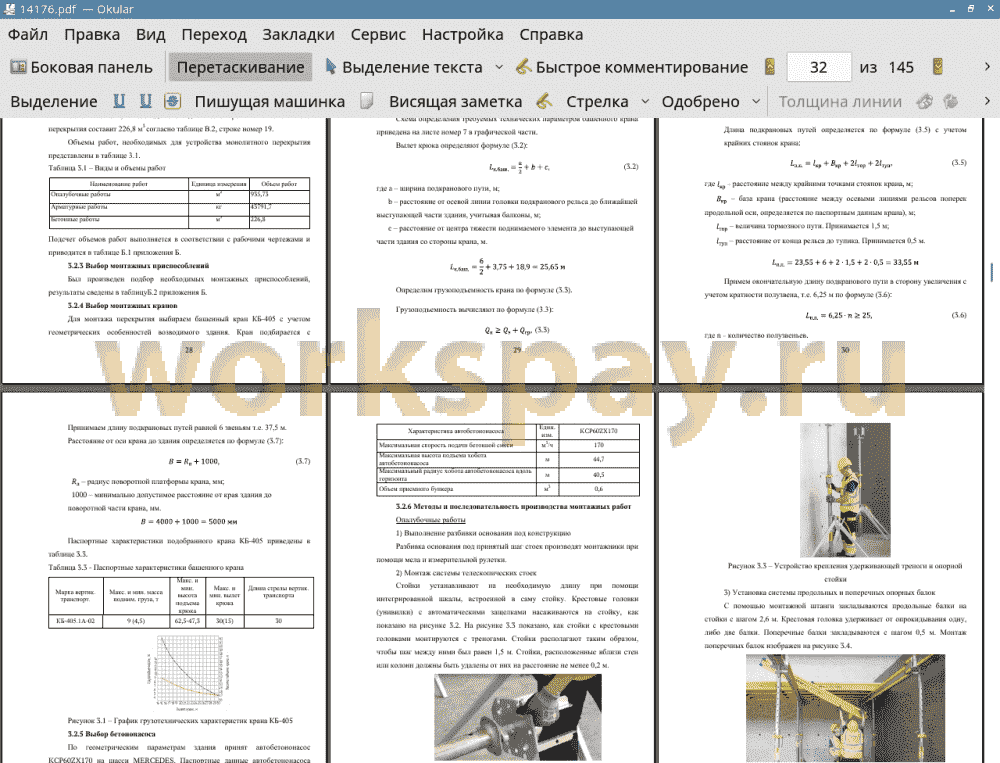Click page 29 with crane formula 3.2

click(492, 251)
